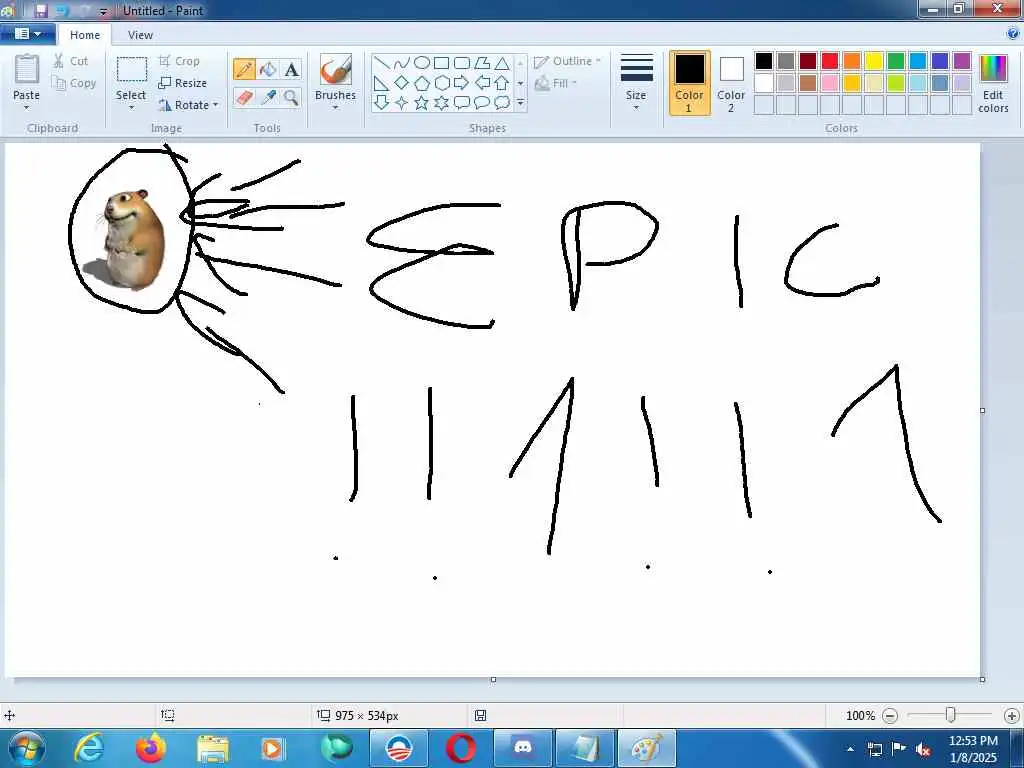Choose the Triangle shape
The image size is (1024, 768).
click(502, 63)
